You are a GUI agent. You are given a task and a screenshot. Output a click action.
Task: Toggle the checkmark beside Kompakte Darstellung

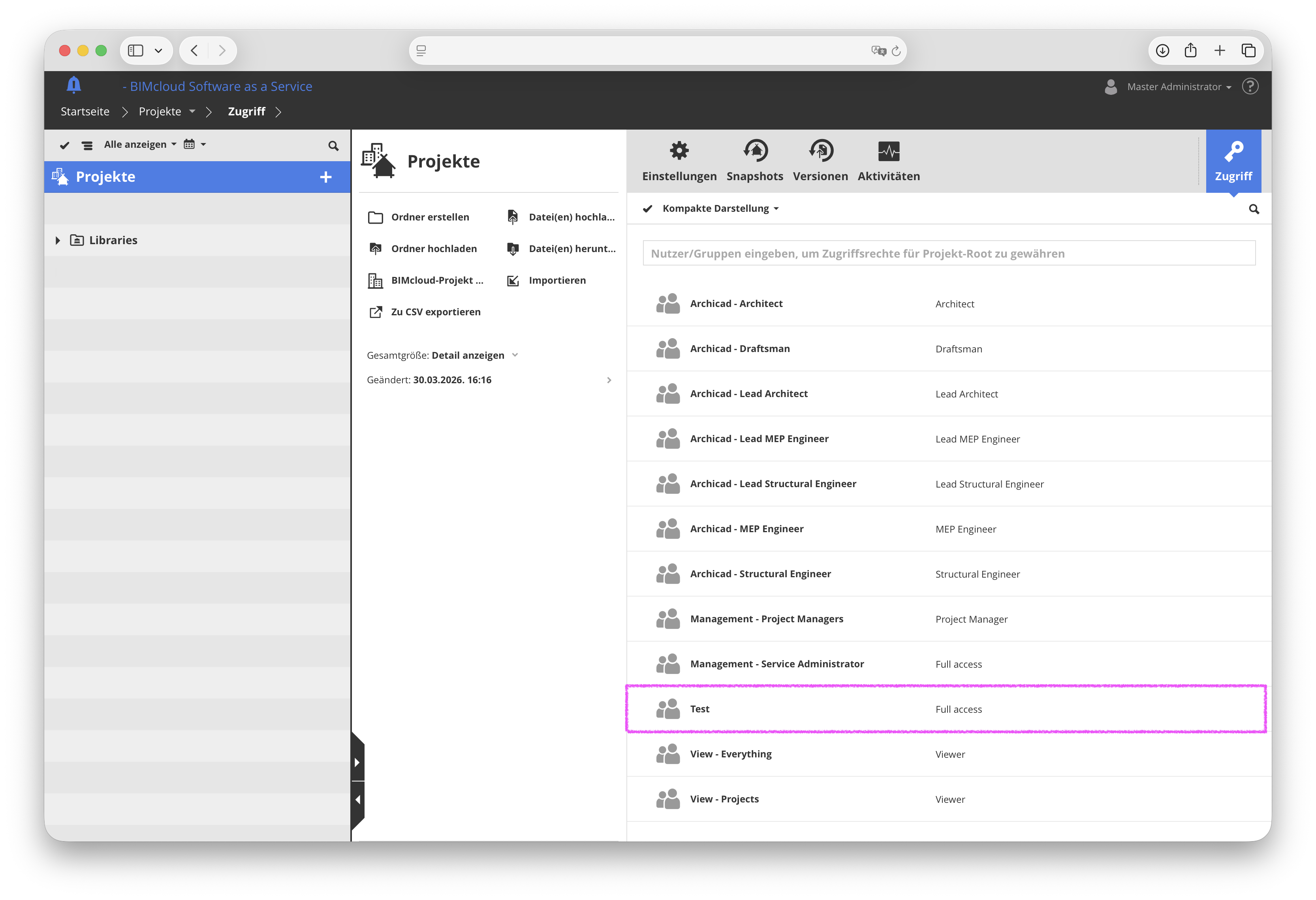coord(647,209)
